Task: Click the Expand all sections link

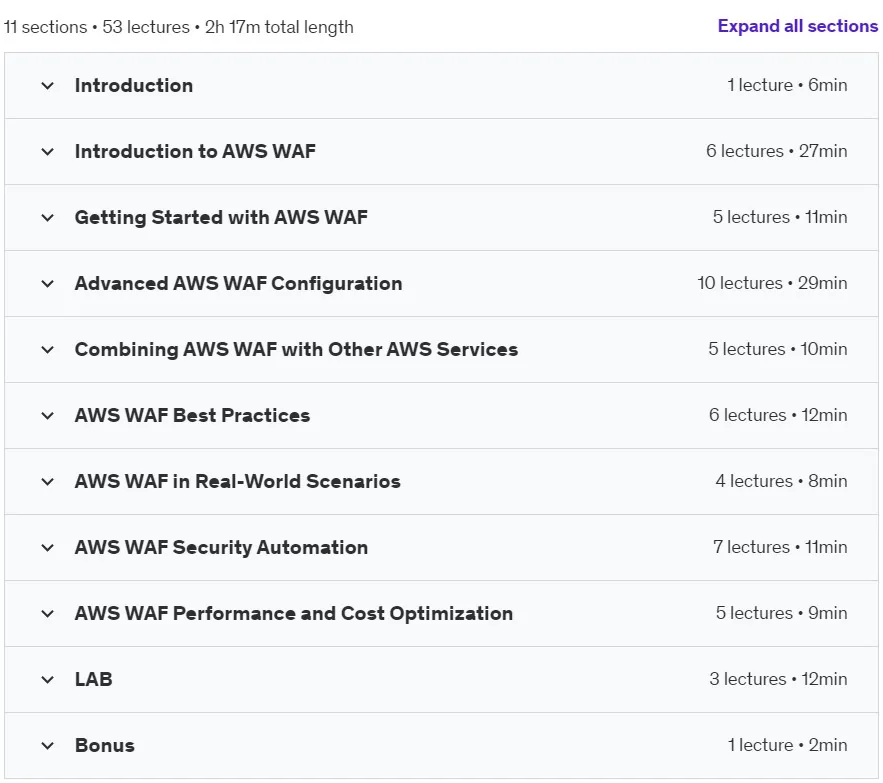Action: [x=797, y=26]
